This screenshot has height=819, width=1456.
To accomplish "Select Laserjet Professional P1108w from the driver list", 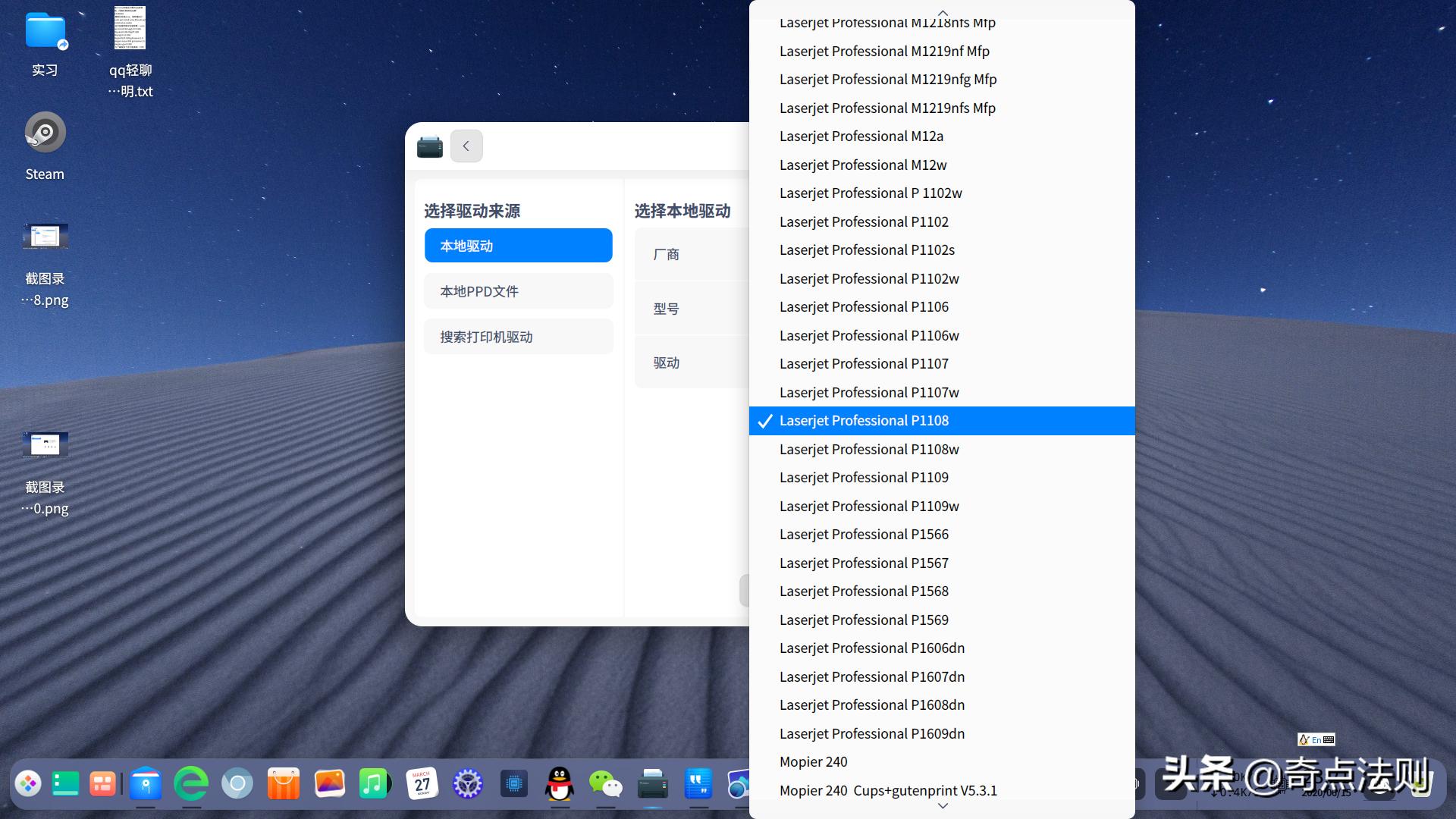I will (869, 449).
